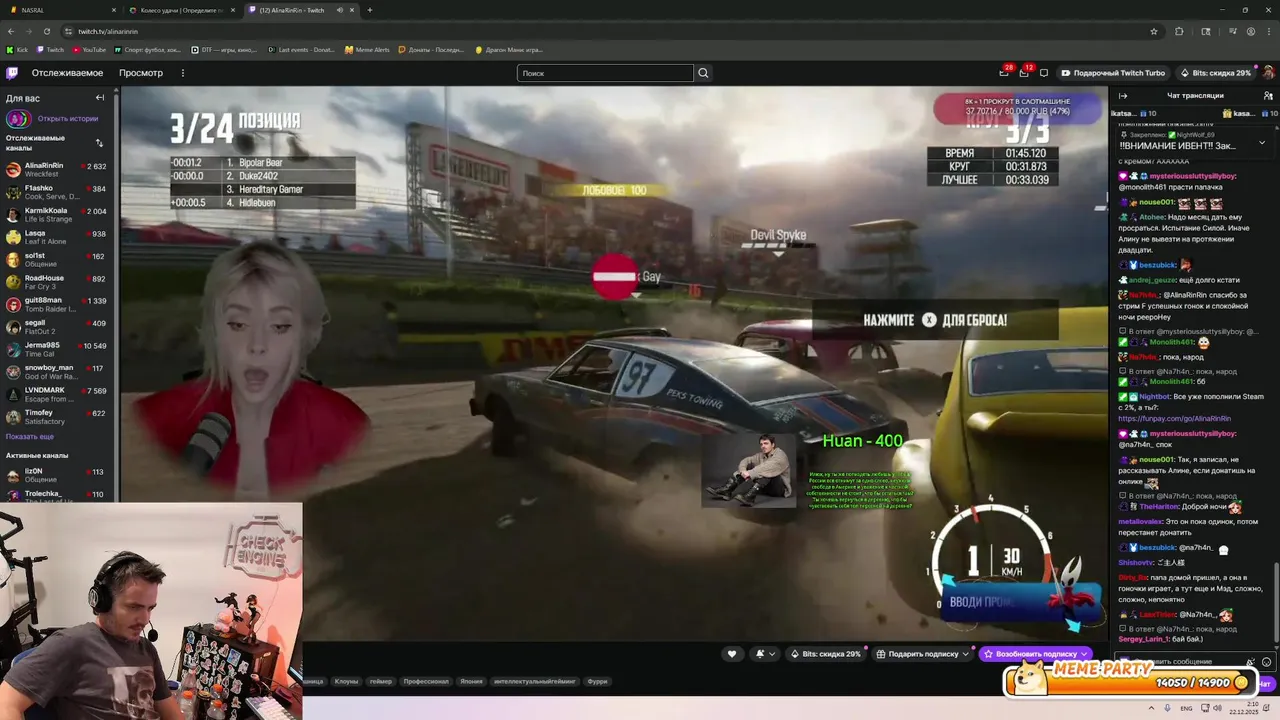Collapse the chat panel with arrow icon
Image resolution: width=1280 pixels, height=720 pixels.
[x=1123, y=96]
